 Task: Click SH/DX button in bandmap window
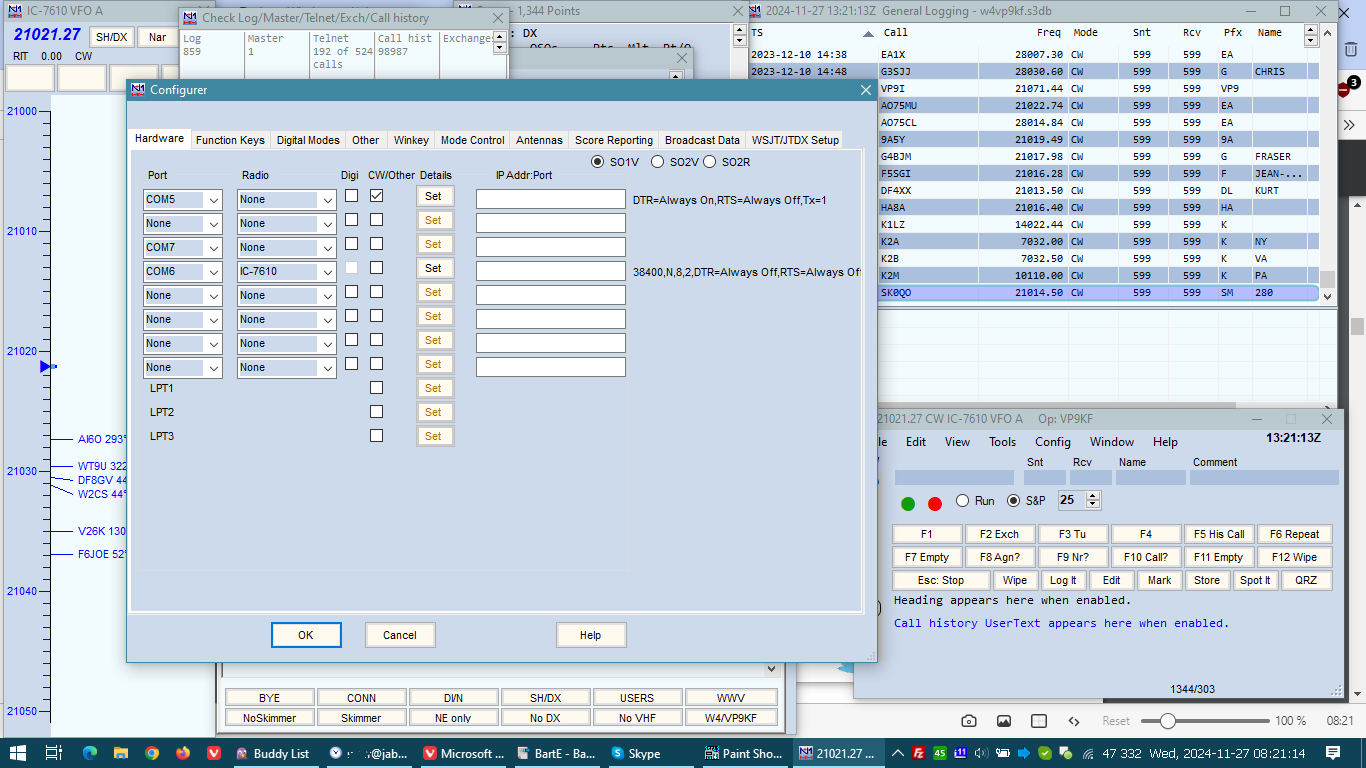tap(111, 37)
